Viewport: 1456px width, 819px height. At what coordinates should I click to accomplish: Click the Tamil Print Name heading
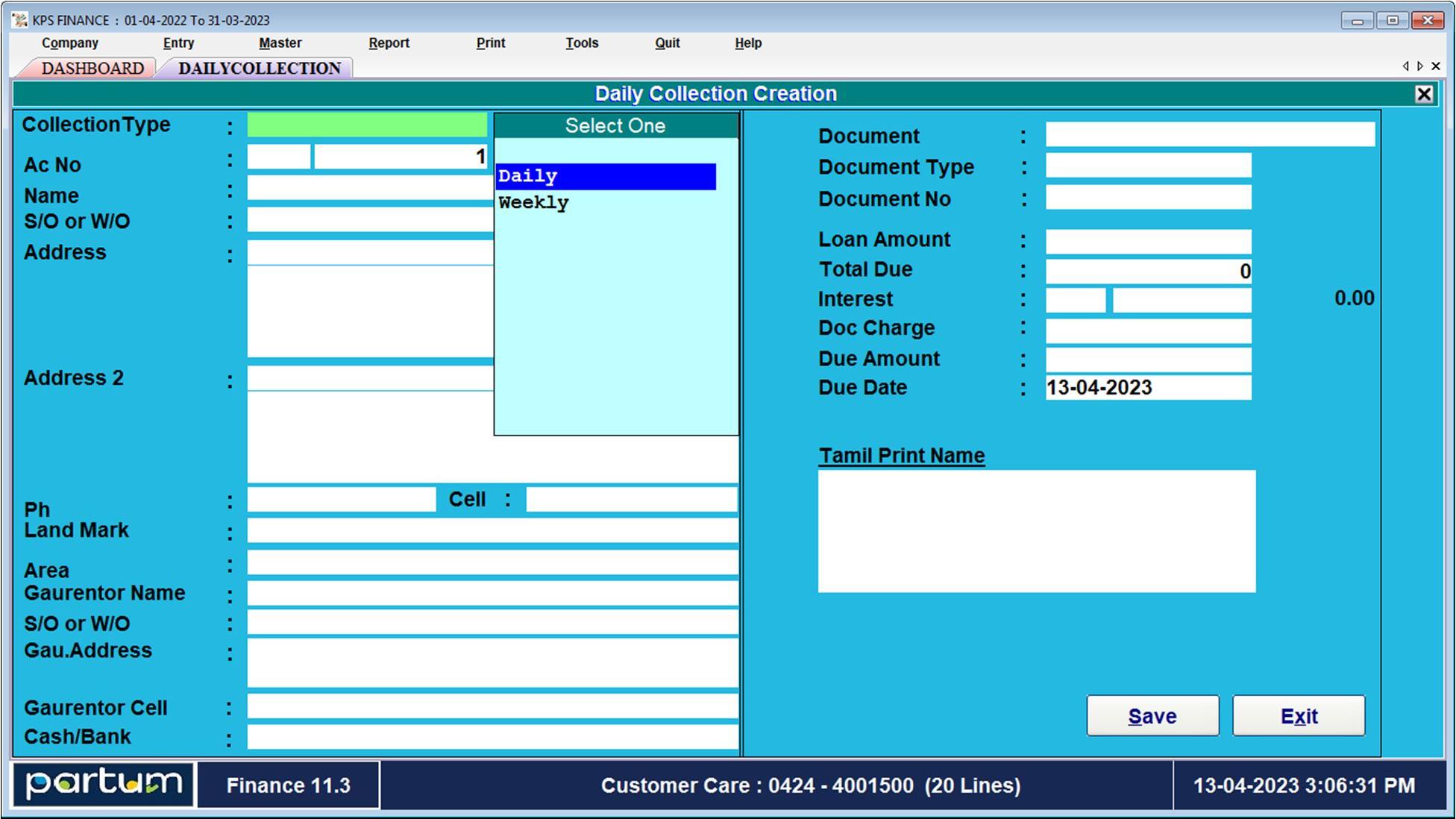click(x=902, y=456)
